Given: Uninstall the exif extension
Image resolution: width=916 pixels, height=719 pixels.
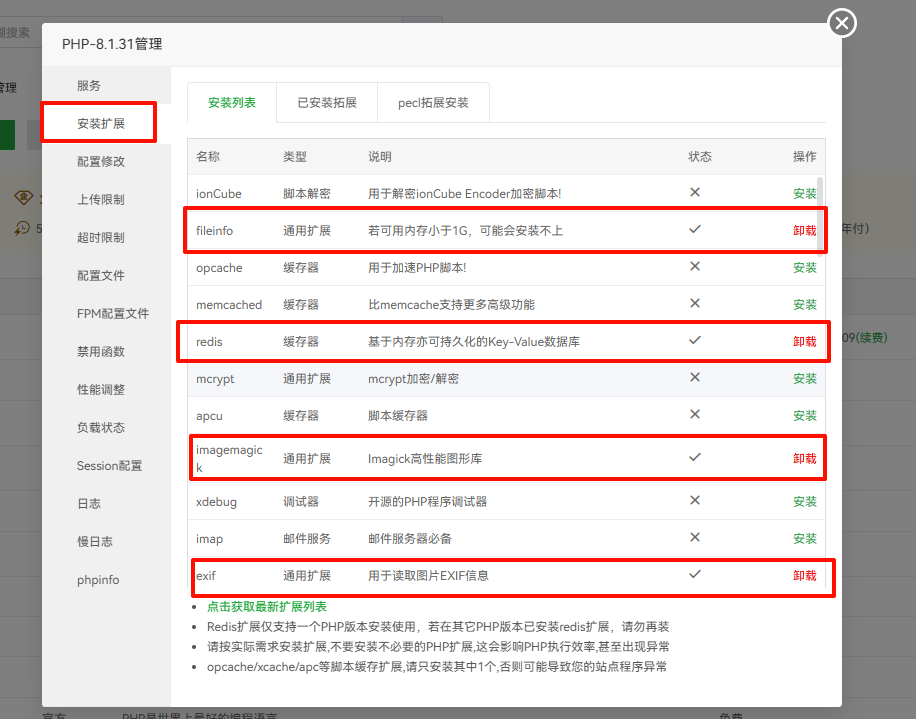Looking at the screenshot, I should (x=804, y=576).
